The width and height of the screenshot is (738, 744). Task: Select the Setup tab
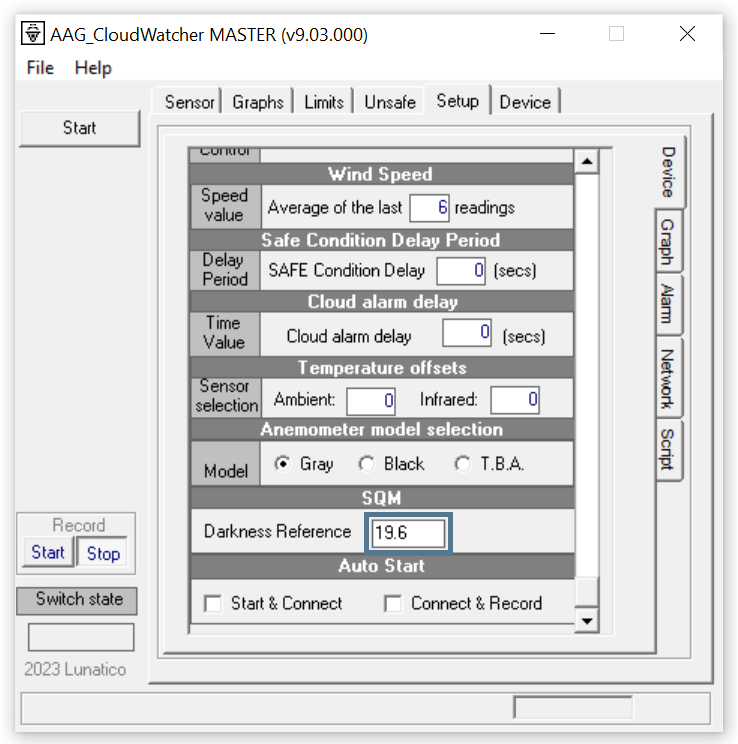point(458,101)
